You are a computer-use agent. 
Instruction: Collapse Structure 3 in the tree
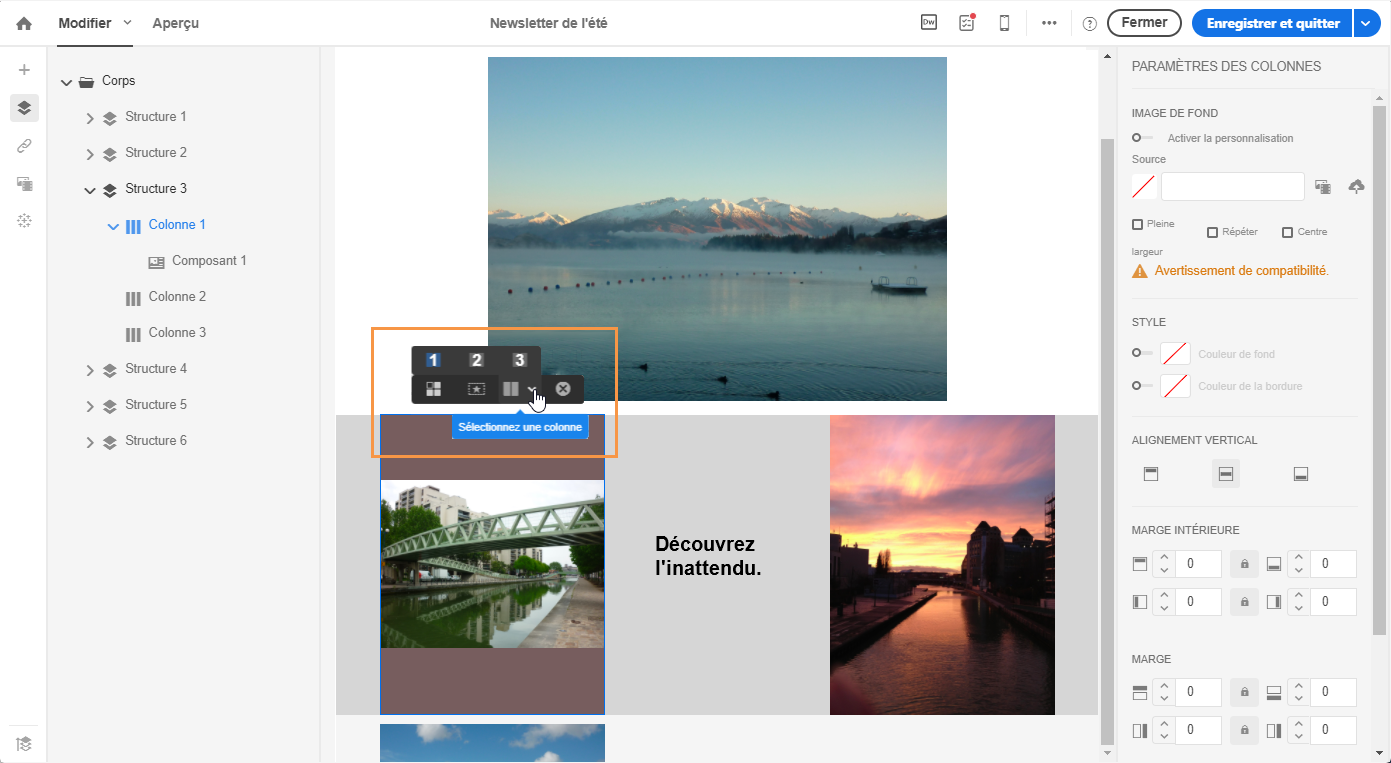tap(90, 190)
